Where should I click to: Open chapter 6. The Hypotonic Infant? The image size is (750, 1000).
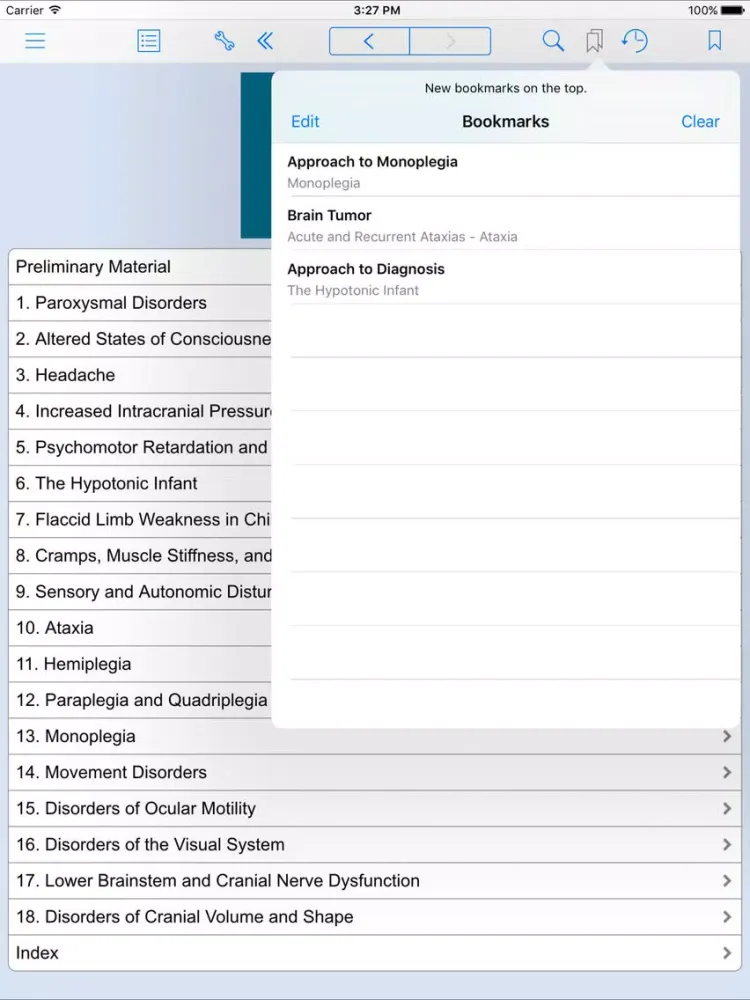140,483
